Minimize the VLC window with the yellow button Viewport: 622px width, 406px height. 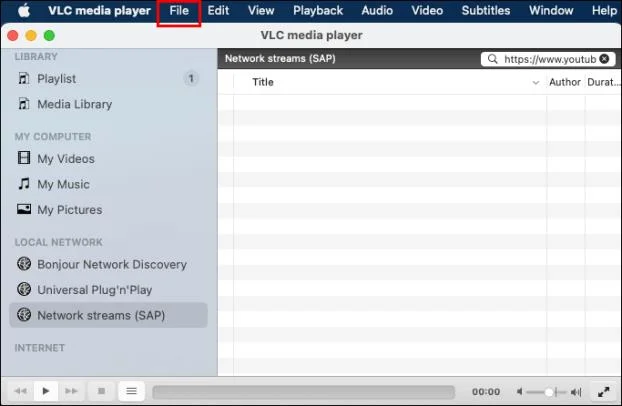(31, 35)
